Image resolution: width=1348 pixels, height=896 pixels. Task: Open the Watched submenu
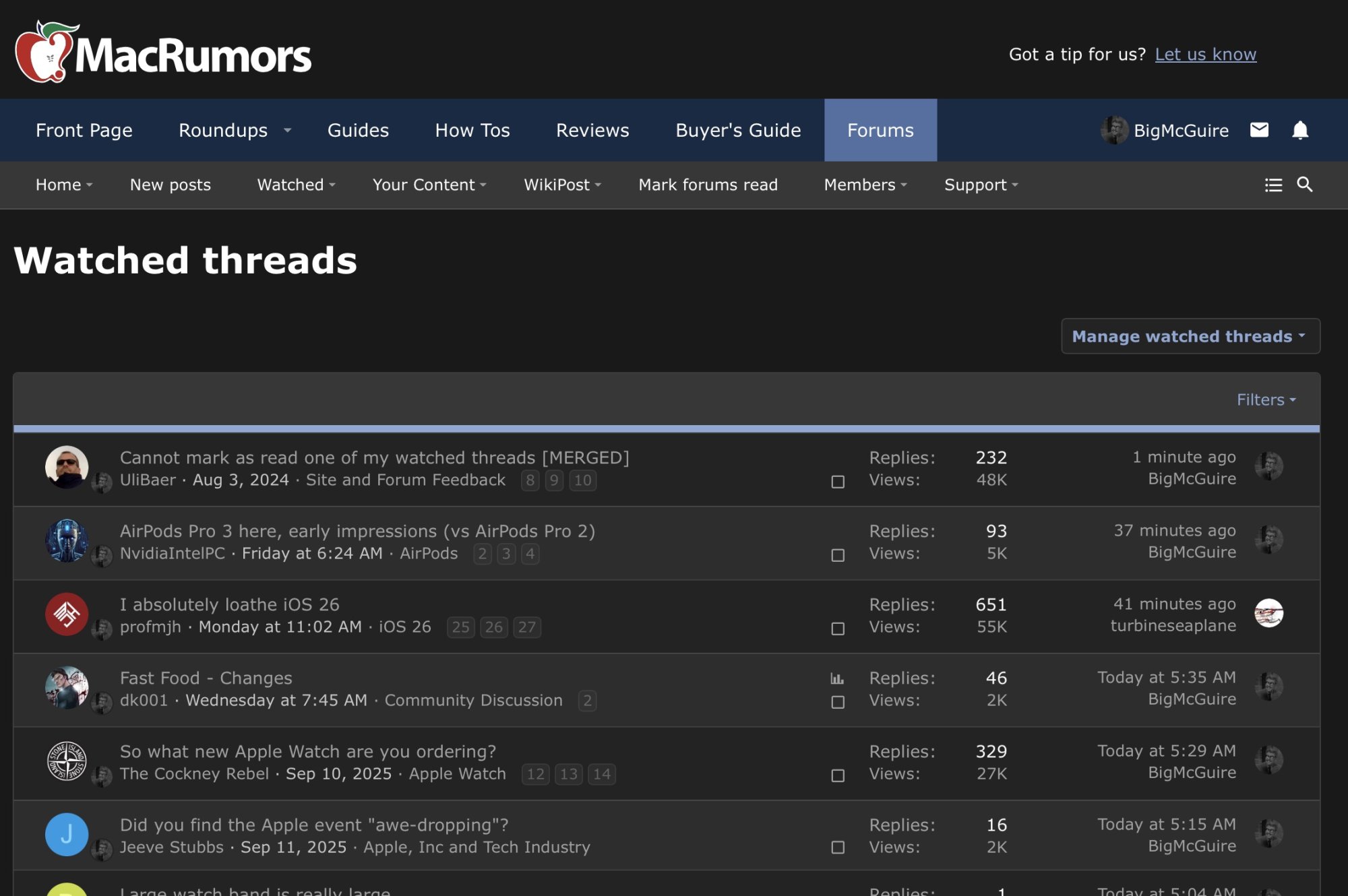[x=296, y=185]
